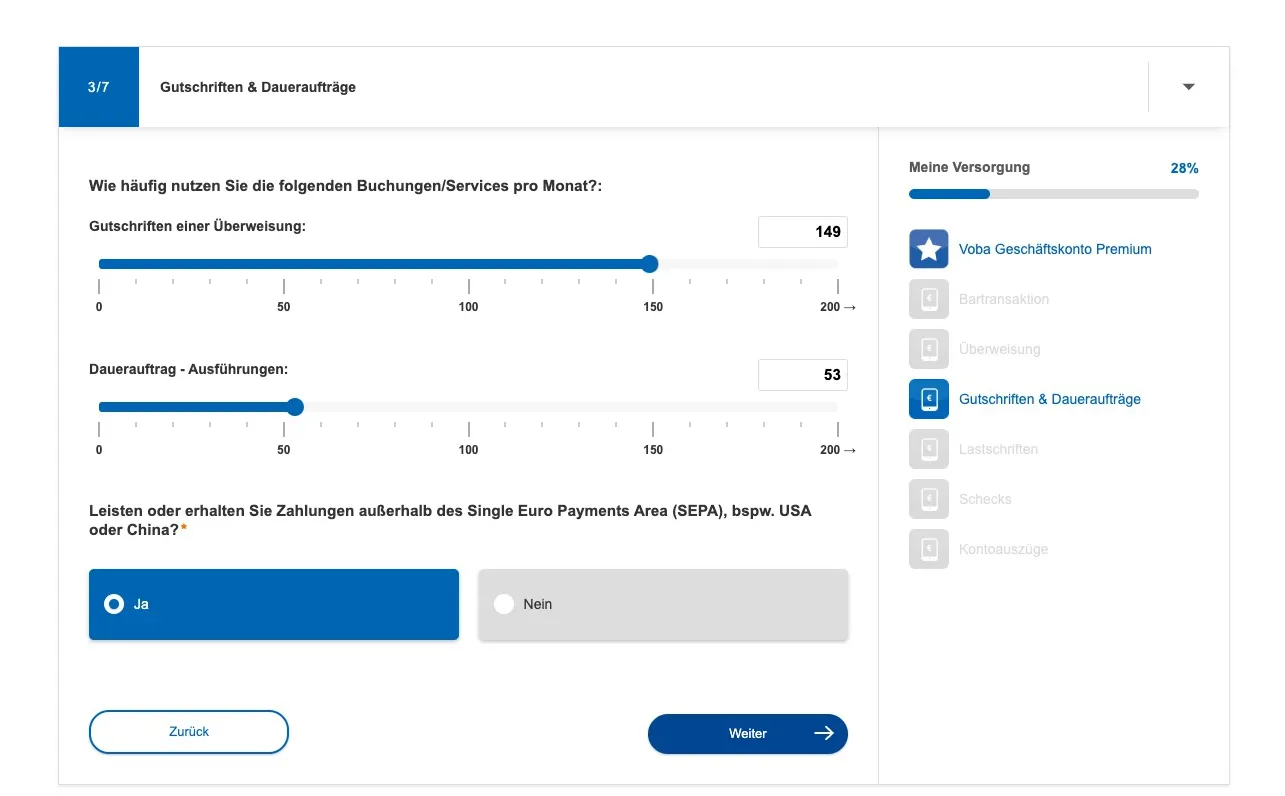Click the 200 → label on Gutschriften slider
Screen dimensions: 1285x796
click(838, 307)
